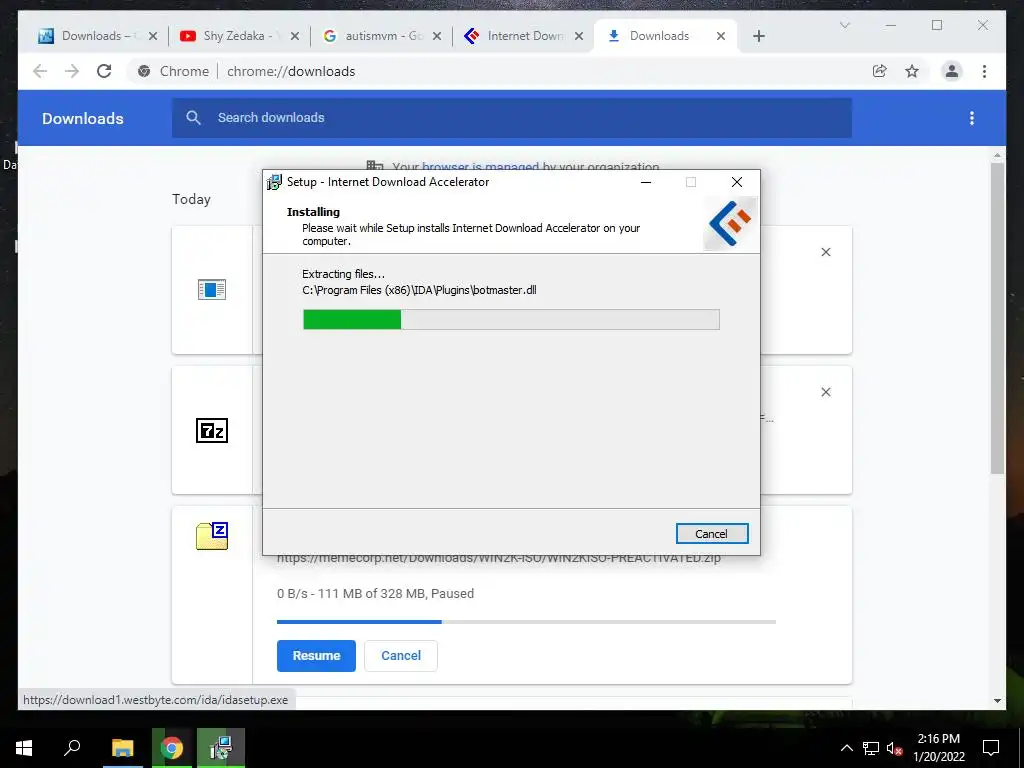This screenshot has width=1024, height=768.
Task: Open the notification center icon
Action: [x=991, y=748]
